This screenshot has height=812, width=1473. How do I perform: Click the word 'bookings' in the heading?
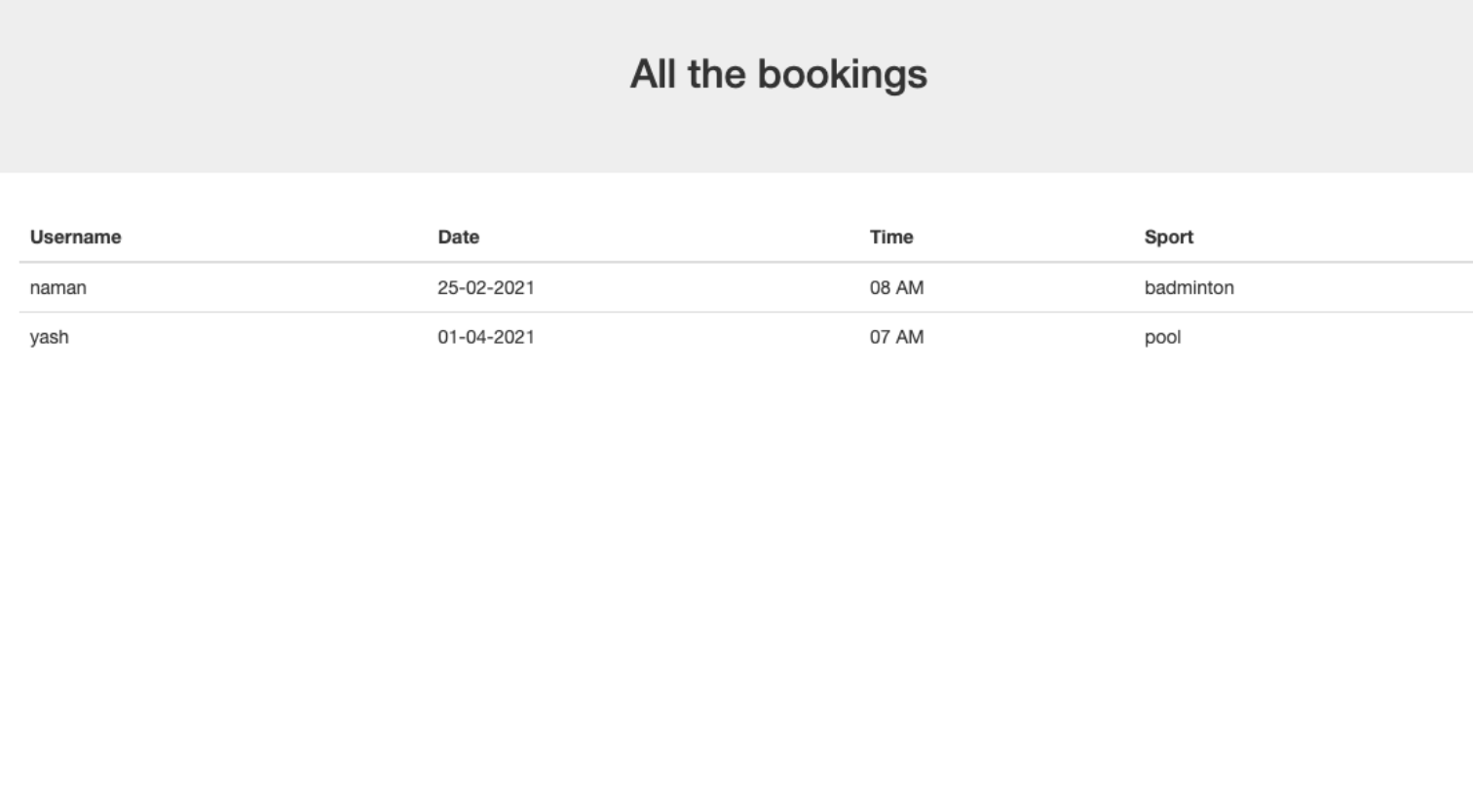(842, 75)
